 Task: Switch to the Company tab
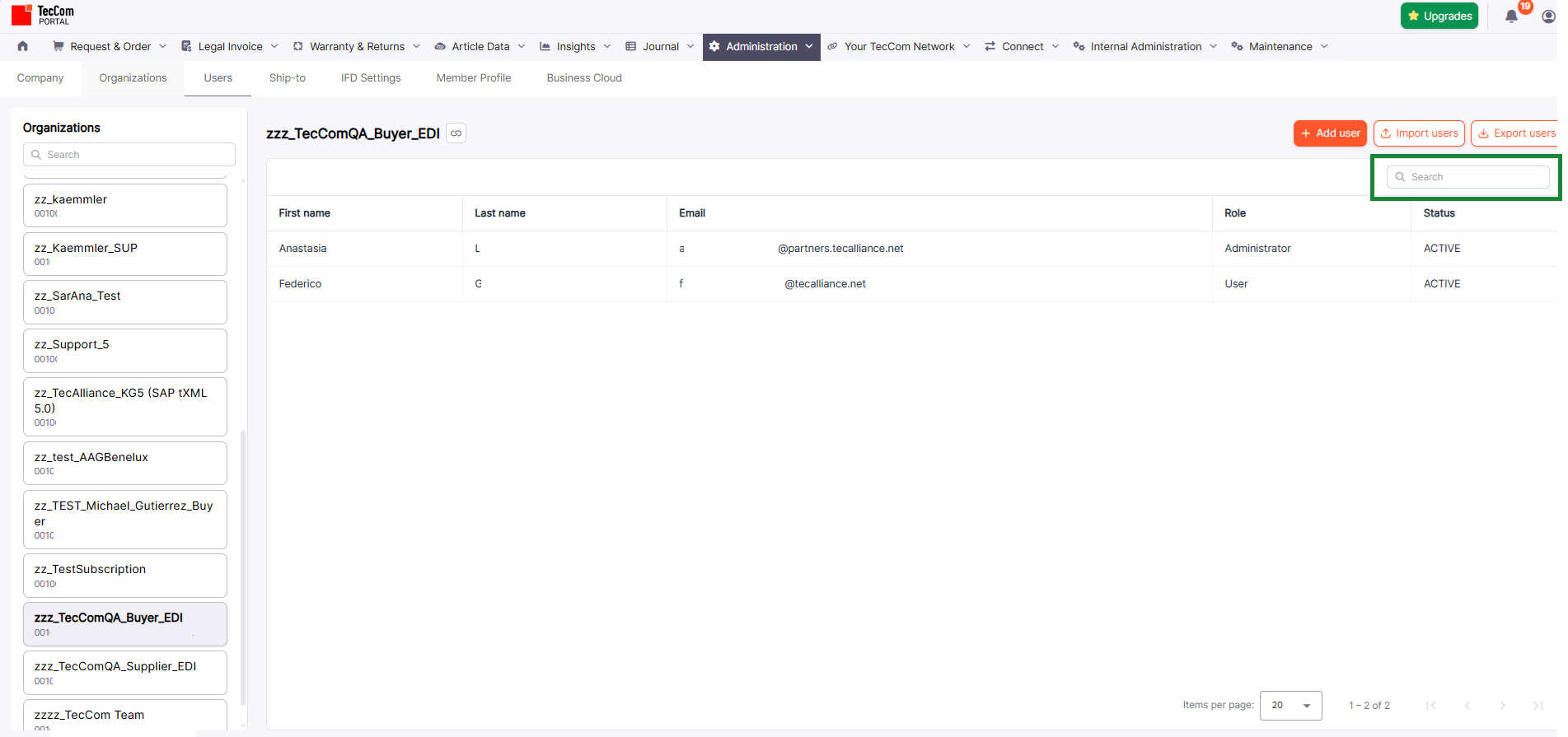pyautogui.click(x=40, y=78)
